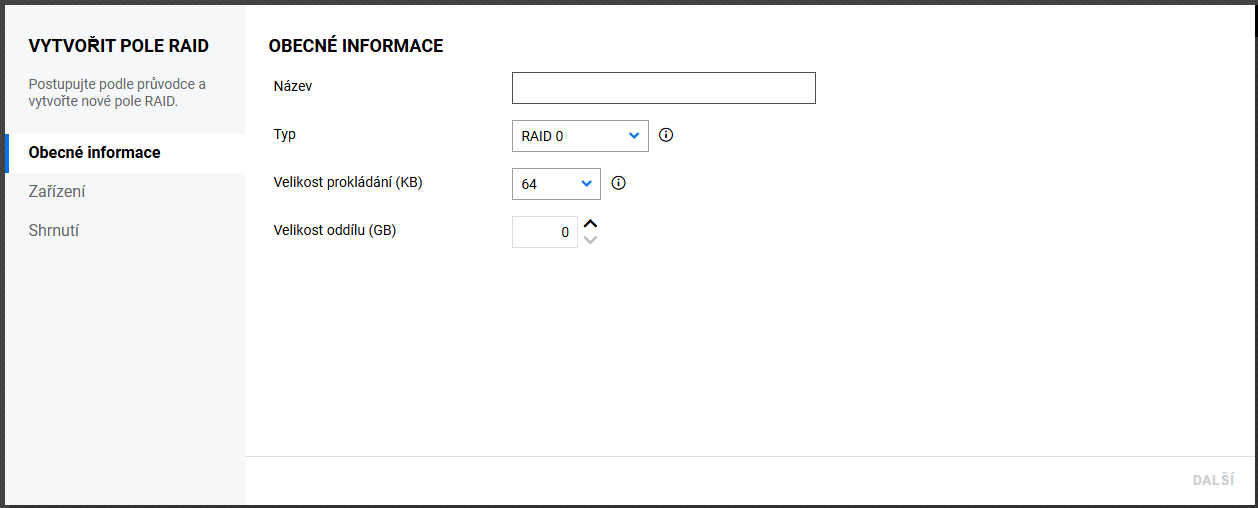Click the info icon beside the Typ dropdown
The width and height of the screenshot is (1258, 508).
[667, 135]
